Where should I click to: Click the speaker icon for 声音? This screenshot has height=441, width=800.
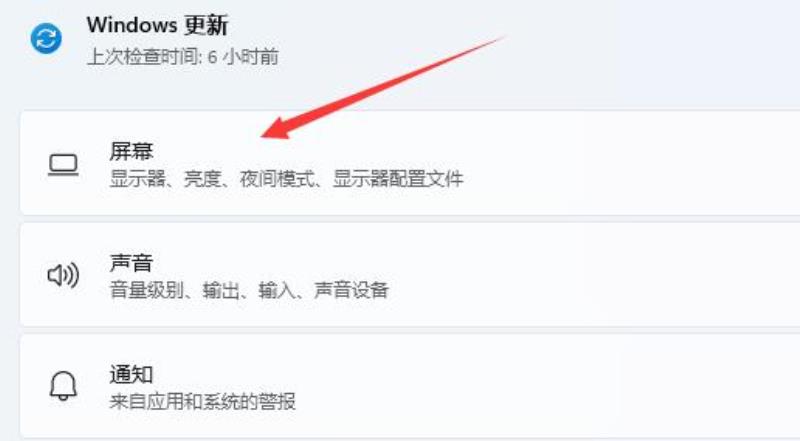coord(63,276)
